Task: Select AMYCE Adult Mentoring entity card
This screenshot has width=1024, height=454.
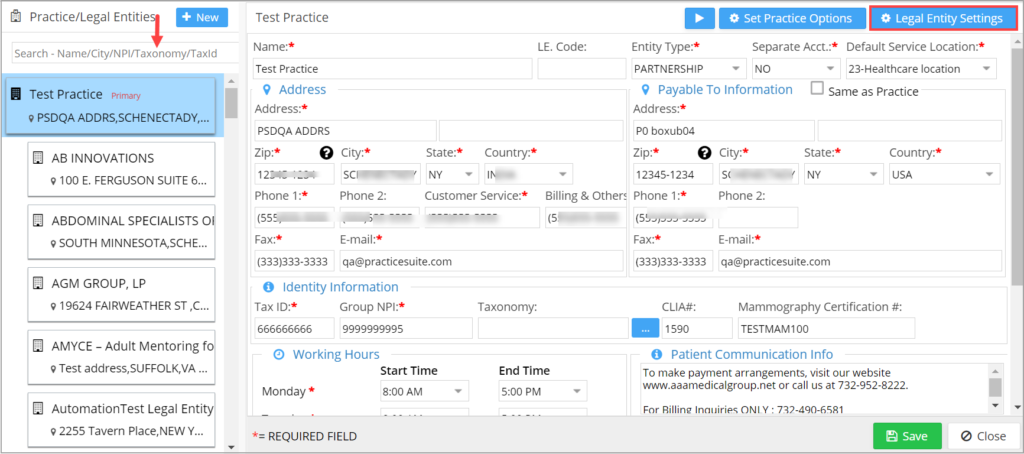Action: click(x=121, y=357)
